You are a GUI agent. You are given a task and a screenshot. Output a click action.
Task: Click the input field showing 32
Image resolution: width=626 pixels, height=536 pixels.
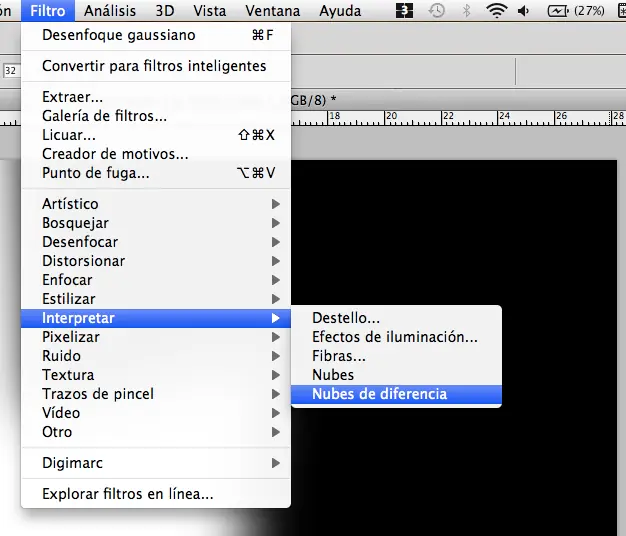[12, 71]
